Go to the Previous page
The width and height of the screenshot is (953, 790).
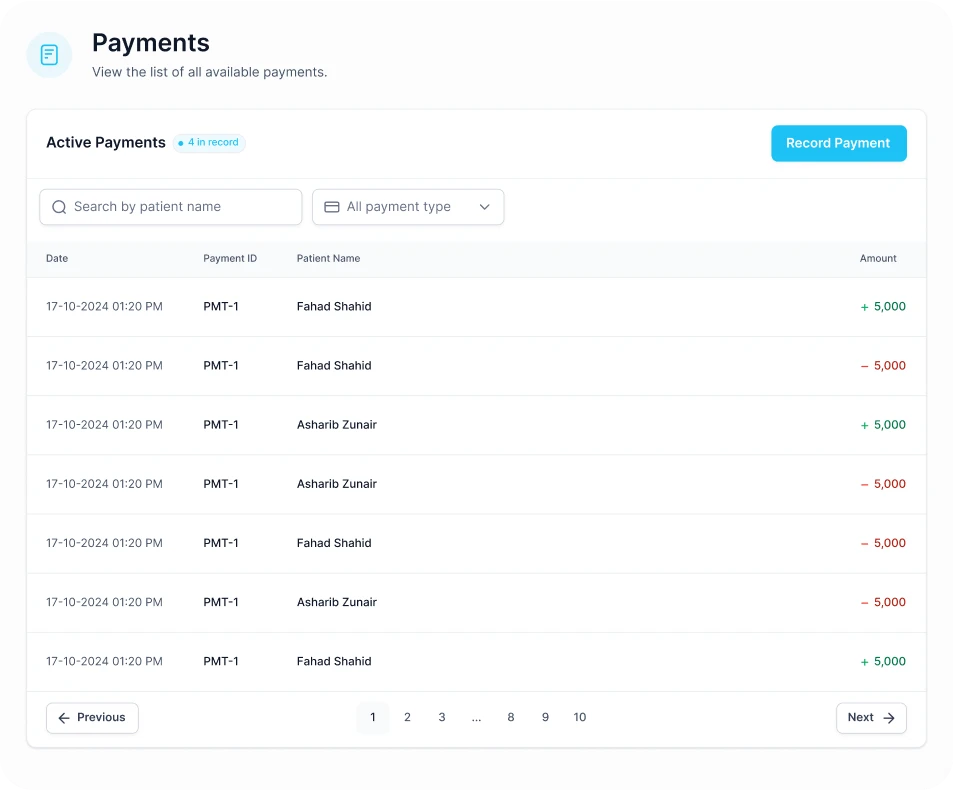point(92,718)
